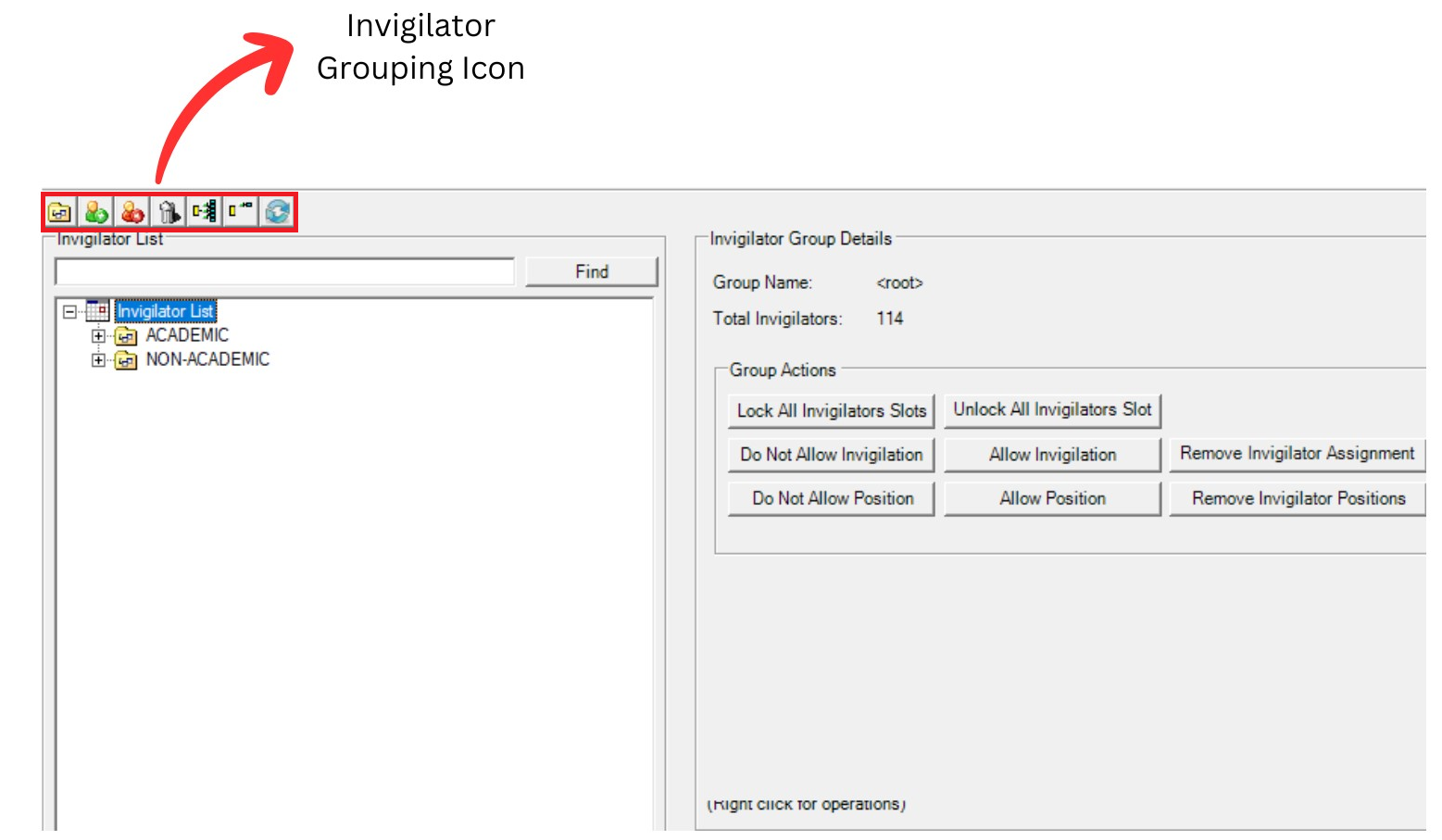Select the Invigilator List root item
The image size is (1442, 840).
tap(165, 312)
